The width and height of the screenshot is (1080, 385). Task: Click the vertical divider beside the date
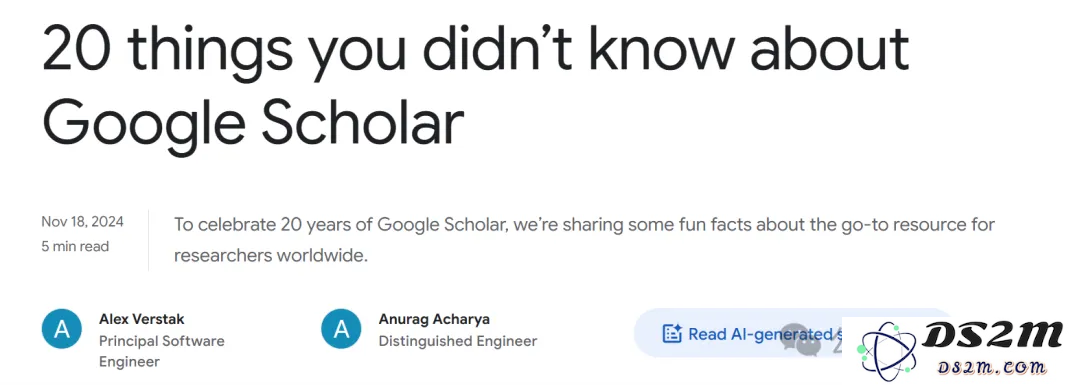pos(148,240)
